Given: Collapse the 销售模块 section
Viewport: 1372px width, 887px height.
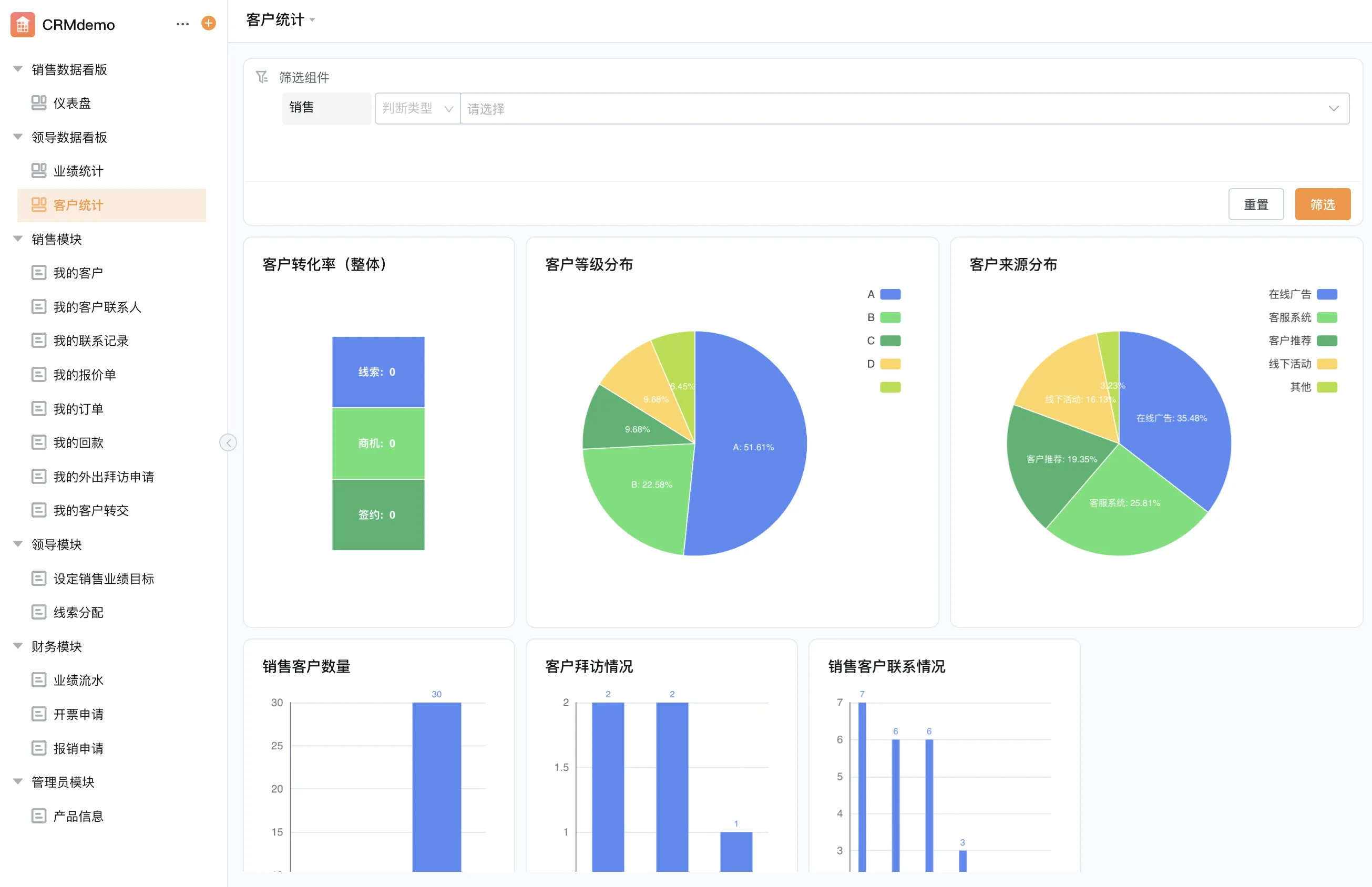Looking at the screenshot, I should 18,239.
